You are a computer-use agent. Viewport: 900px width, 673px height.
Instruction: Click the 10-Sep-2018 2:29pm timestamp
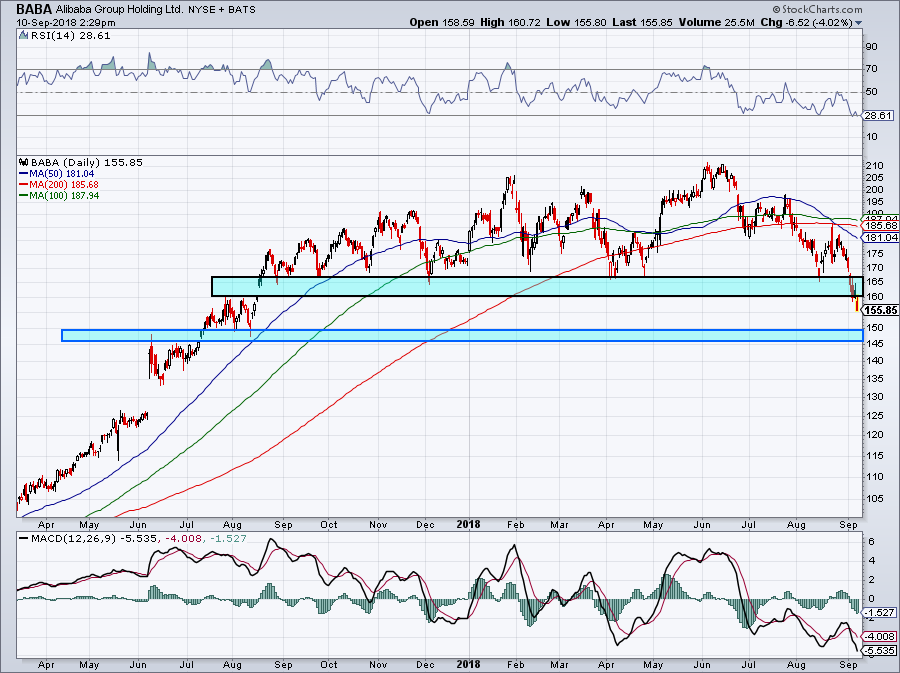coord(66,23)
